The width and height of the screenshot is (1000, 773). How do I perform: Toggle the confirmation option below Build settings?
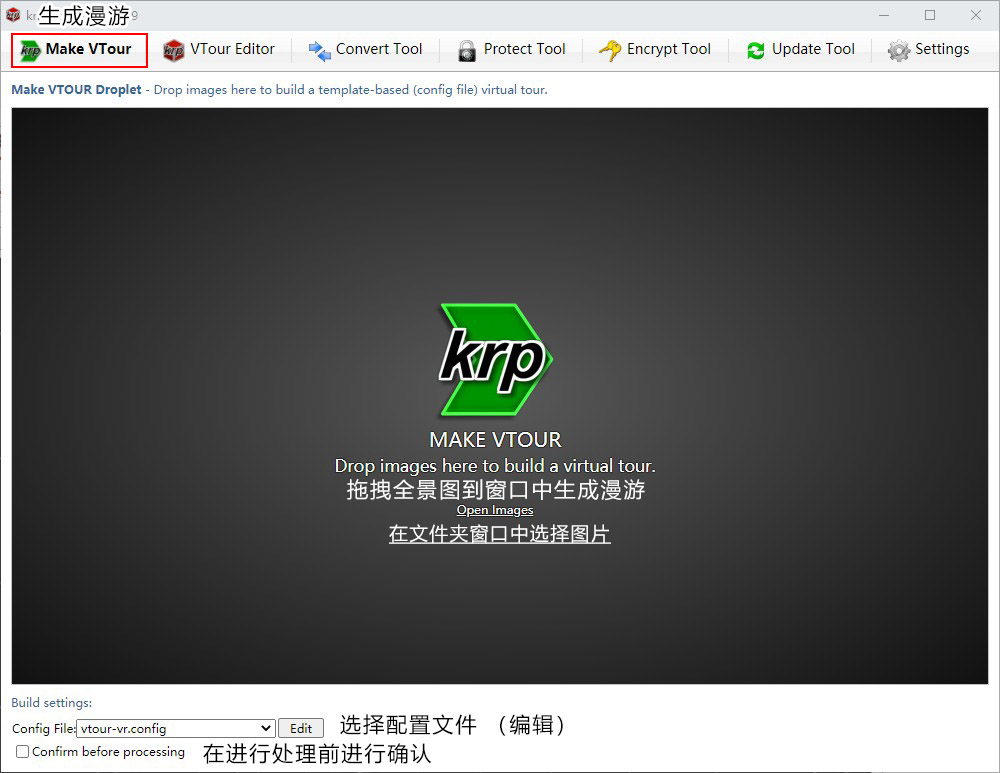coord(22,752)
